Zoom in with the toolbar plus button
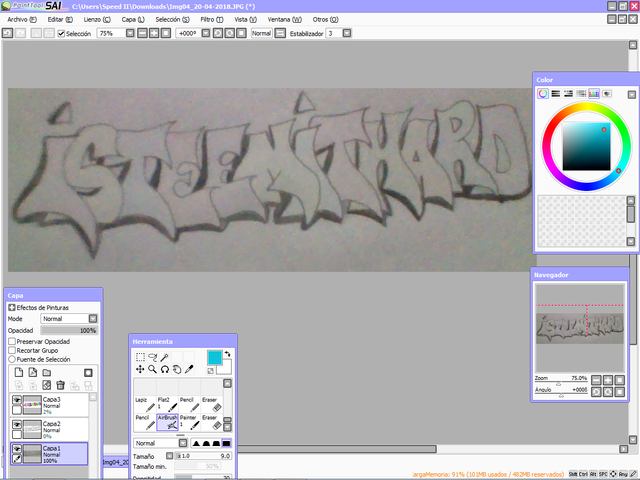 154,33
